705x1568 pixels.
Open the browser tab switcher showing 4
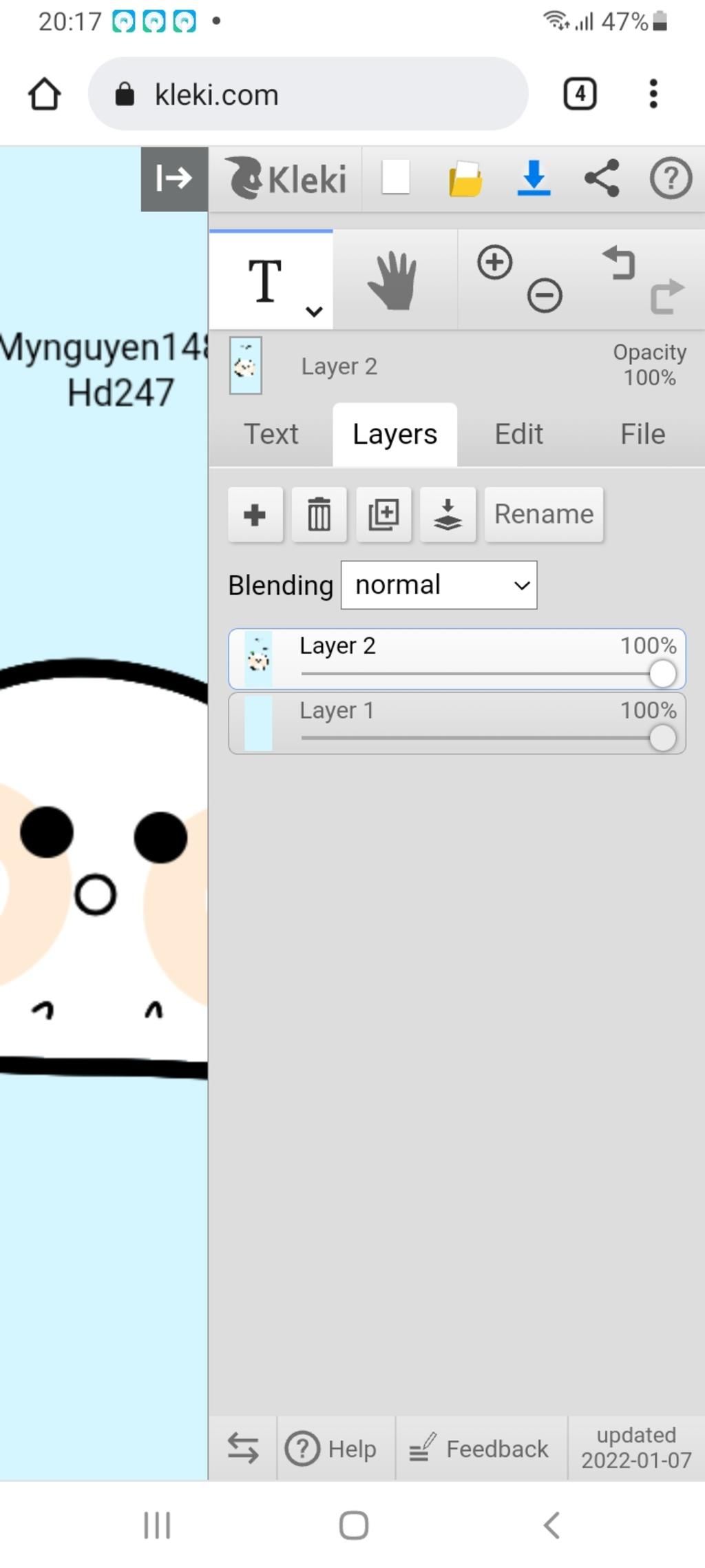coord(580,94)
